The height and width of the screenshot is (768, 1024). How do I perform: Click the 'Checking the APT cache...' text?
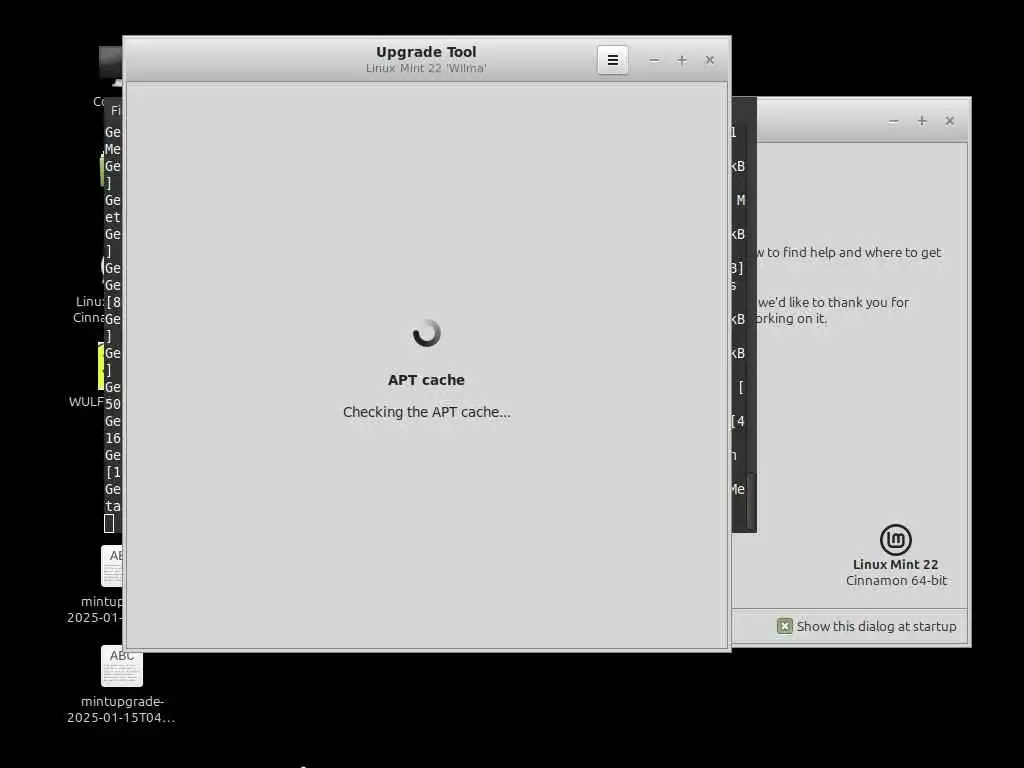427,412
